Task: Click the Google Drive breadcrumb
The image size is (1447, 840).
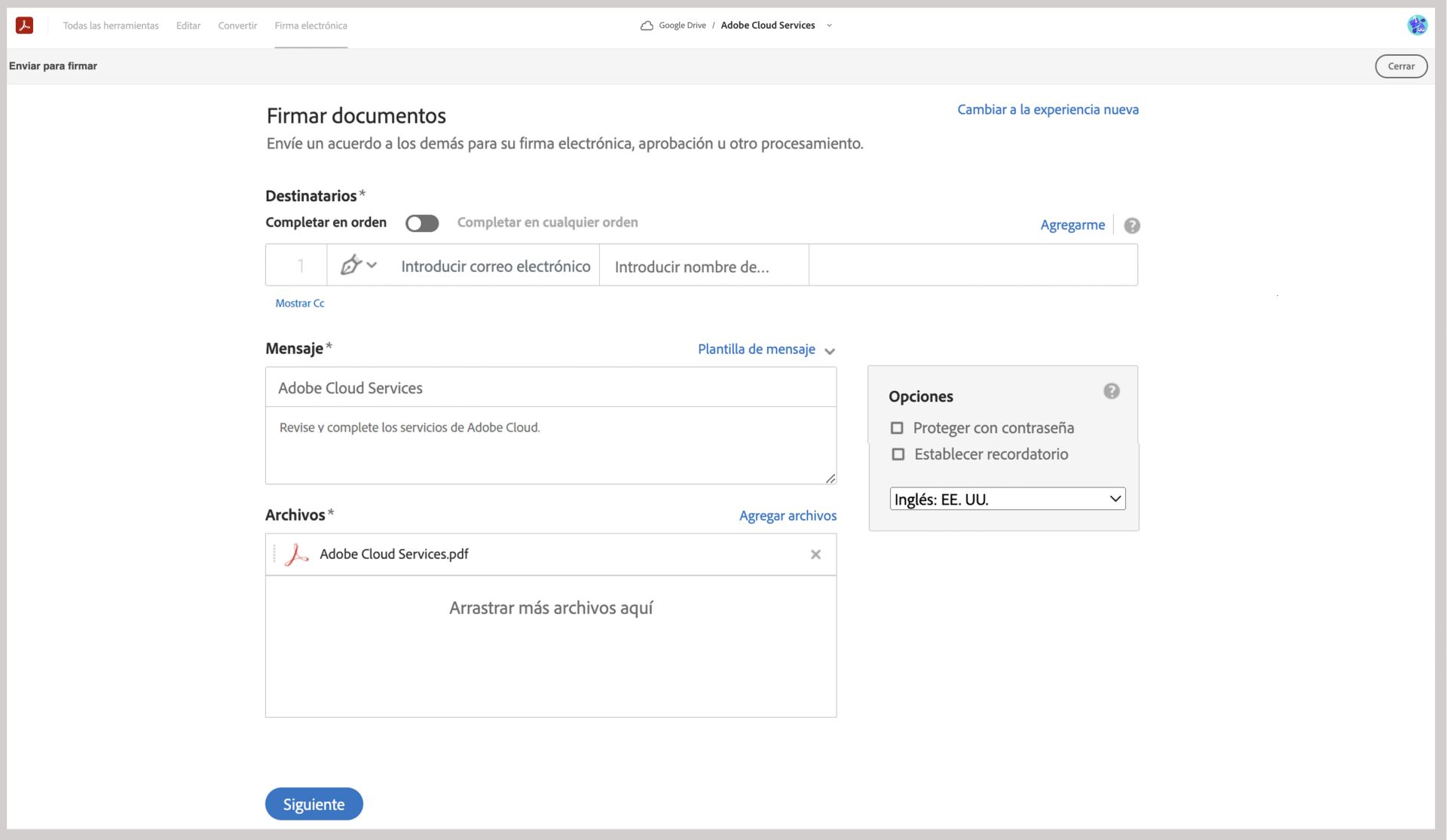Action: coord(682,26)
